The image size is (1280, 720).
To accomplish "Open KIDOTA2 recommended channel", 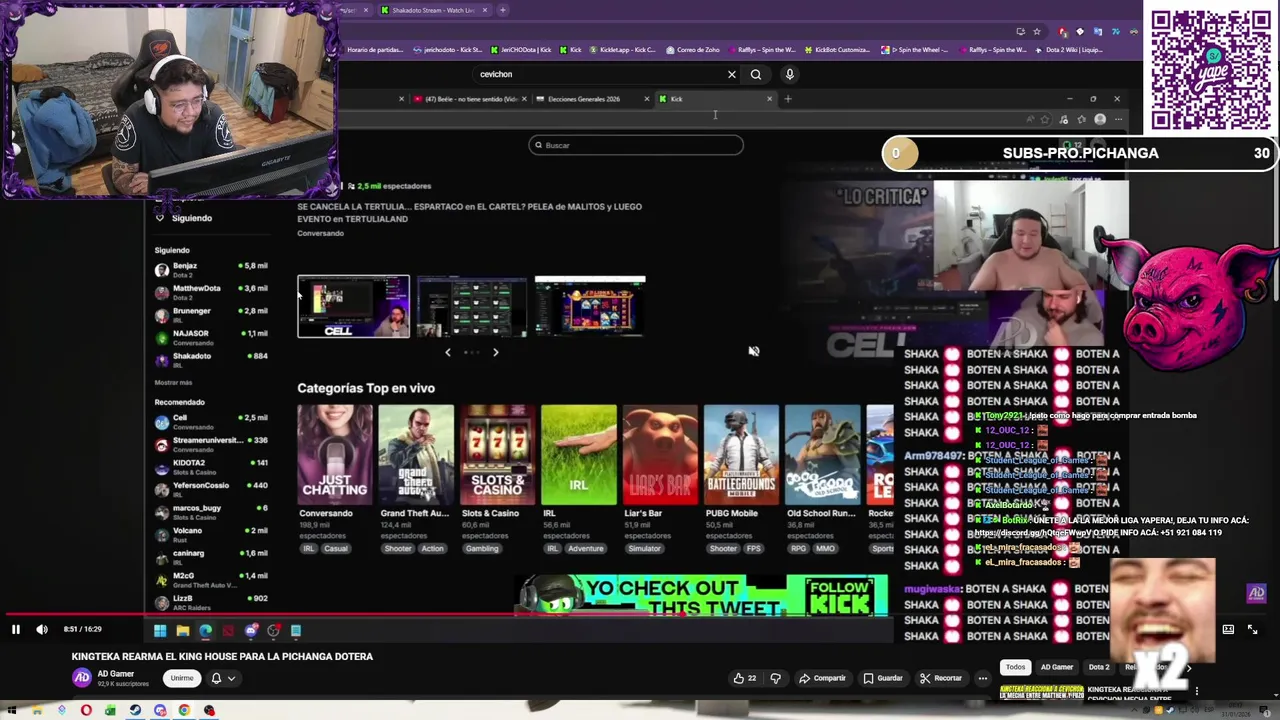I will point(210,466).
